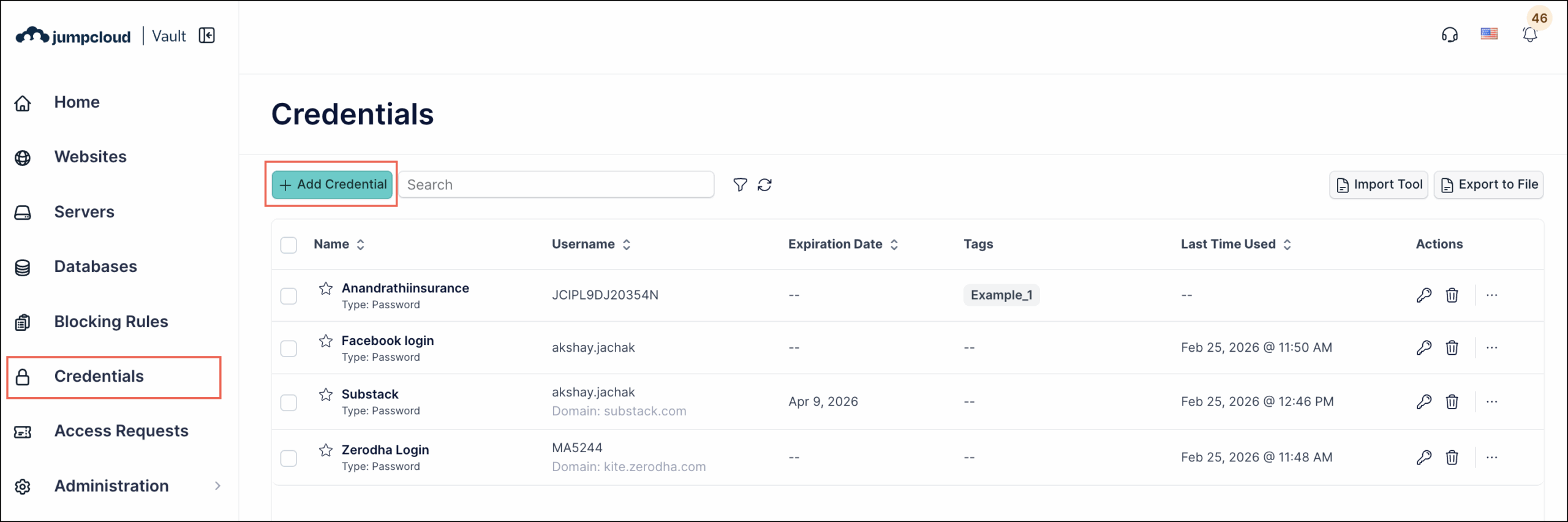
Task: Check the Facebook login row checkbox
Action: tap(288, 349)
